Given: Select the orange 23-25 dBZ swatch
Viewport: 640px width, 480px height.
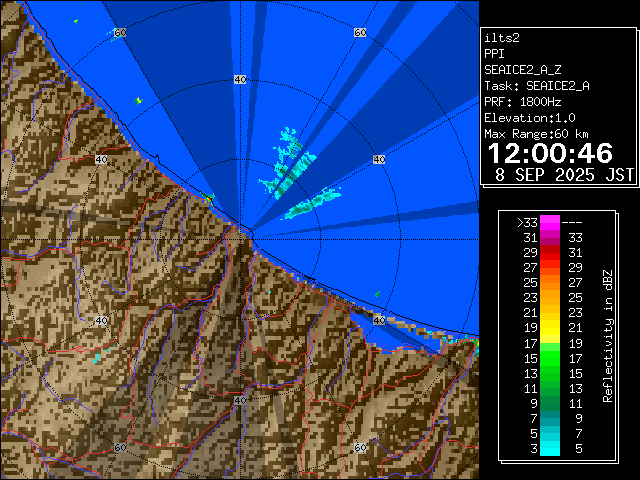Looking at the screenshot, I should (x=550, y=297).
